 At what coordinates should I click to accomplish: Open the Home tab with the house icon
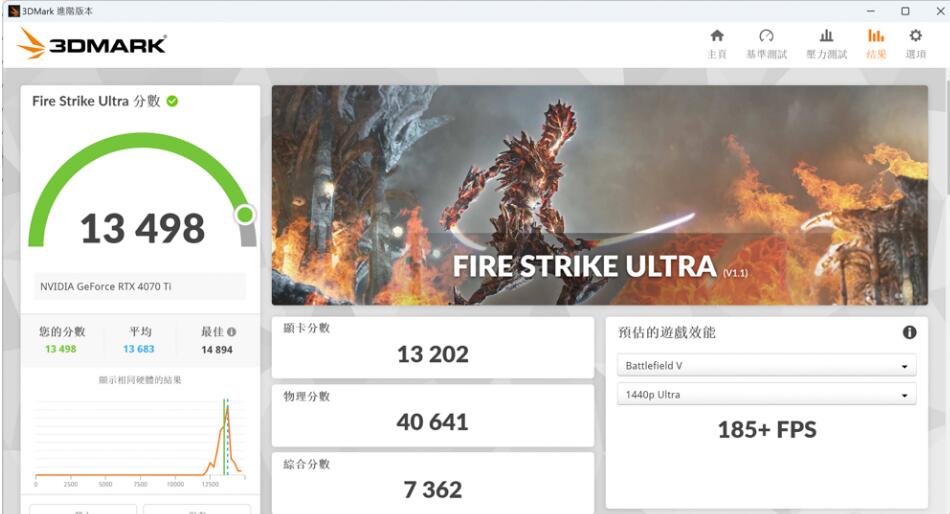click(x=717, y=44)
